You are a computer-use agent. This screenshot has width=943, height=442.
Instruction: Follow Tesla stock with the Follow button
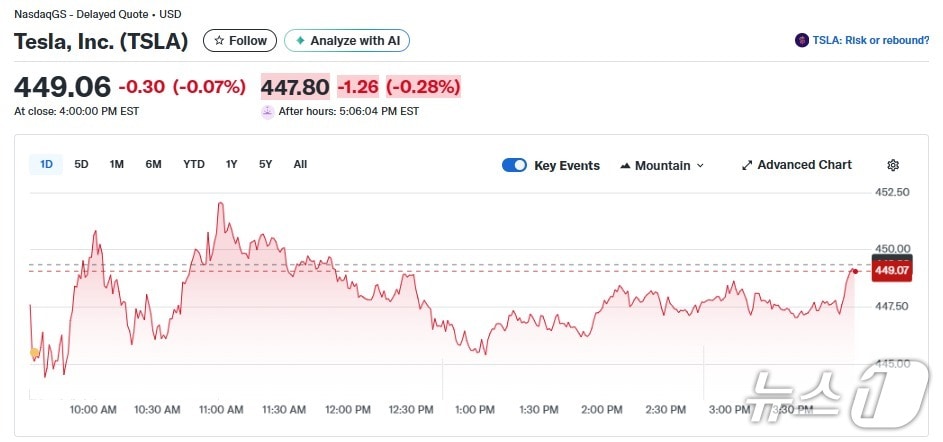tap(240, 41)
